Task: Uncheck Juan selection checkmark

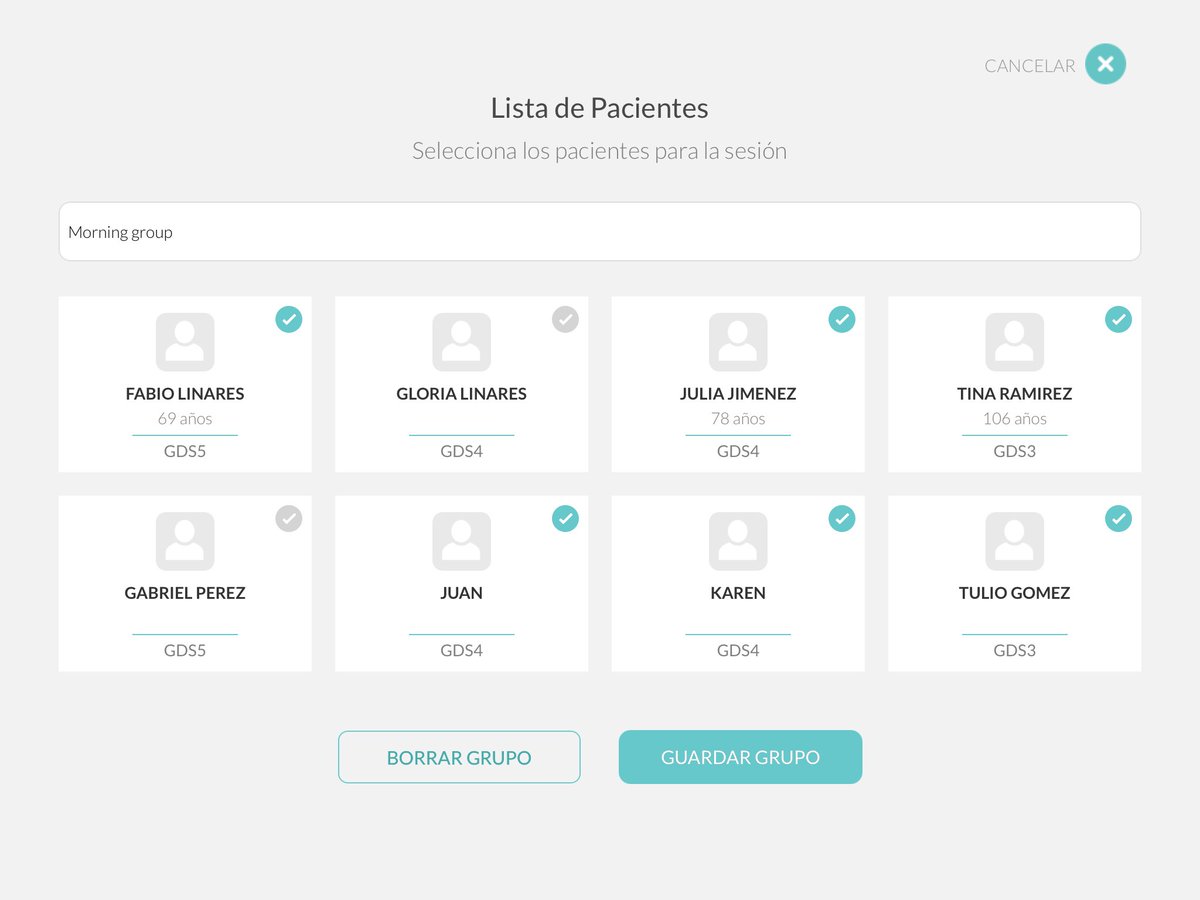Action: (x=565, y=518)
